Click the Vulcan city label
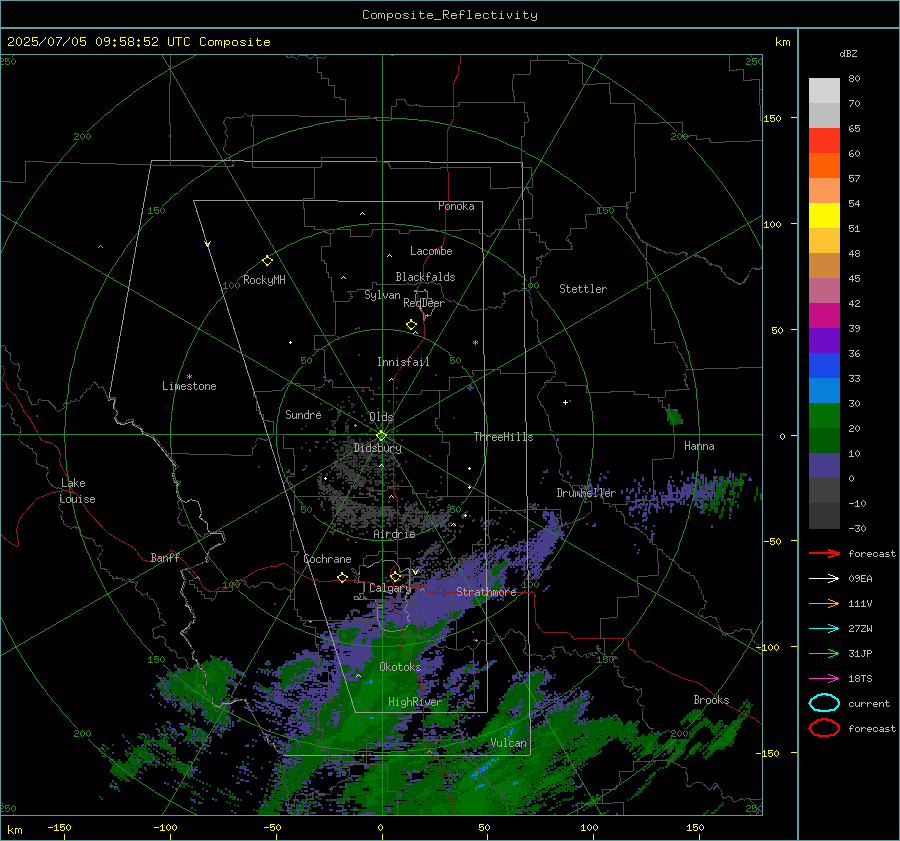This screenshot has height=841, width=900. [x=509, y=743]
